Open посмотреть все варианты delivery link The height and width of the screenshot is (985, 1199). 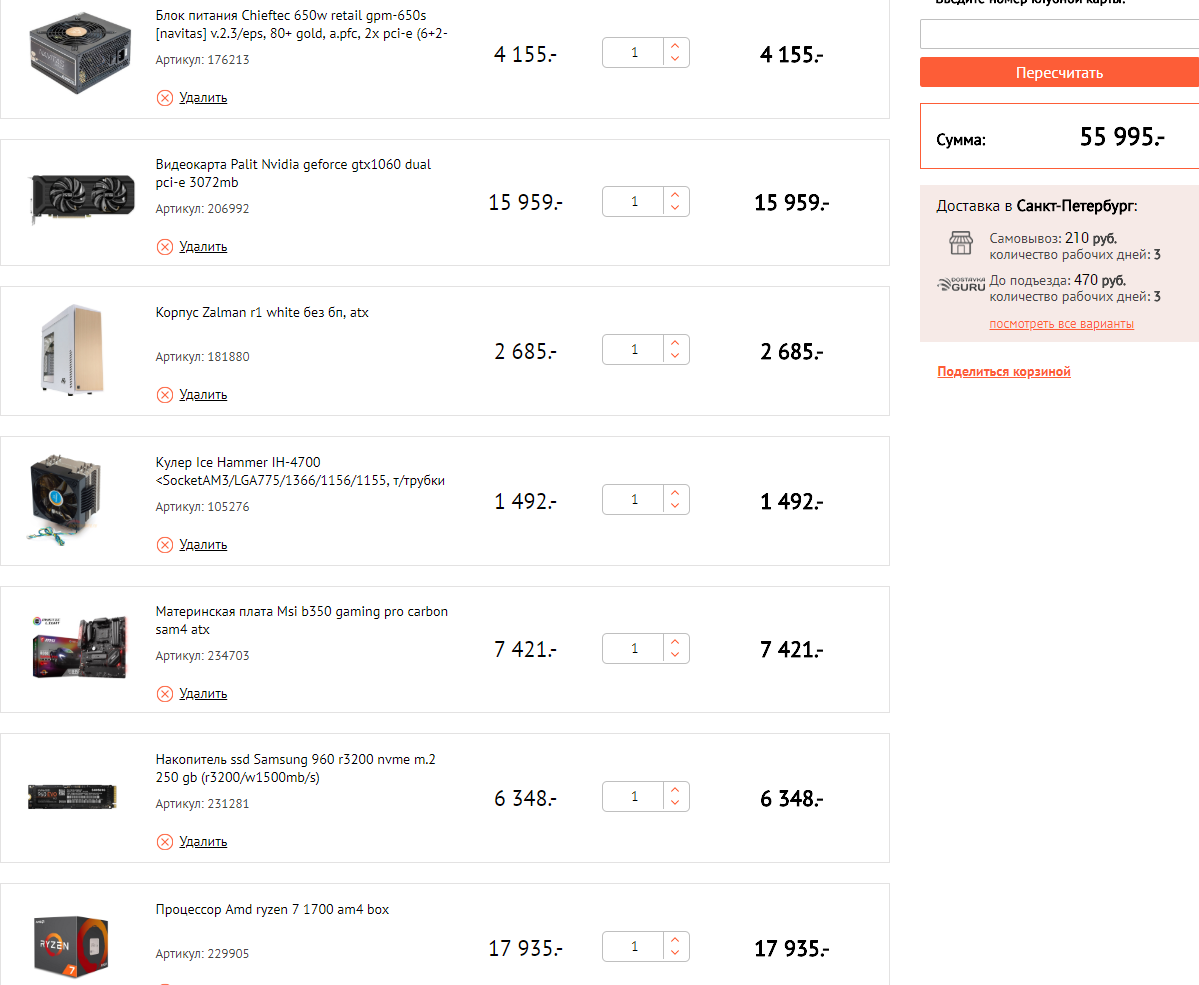coord(1061,324)
